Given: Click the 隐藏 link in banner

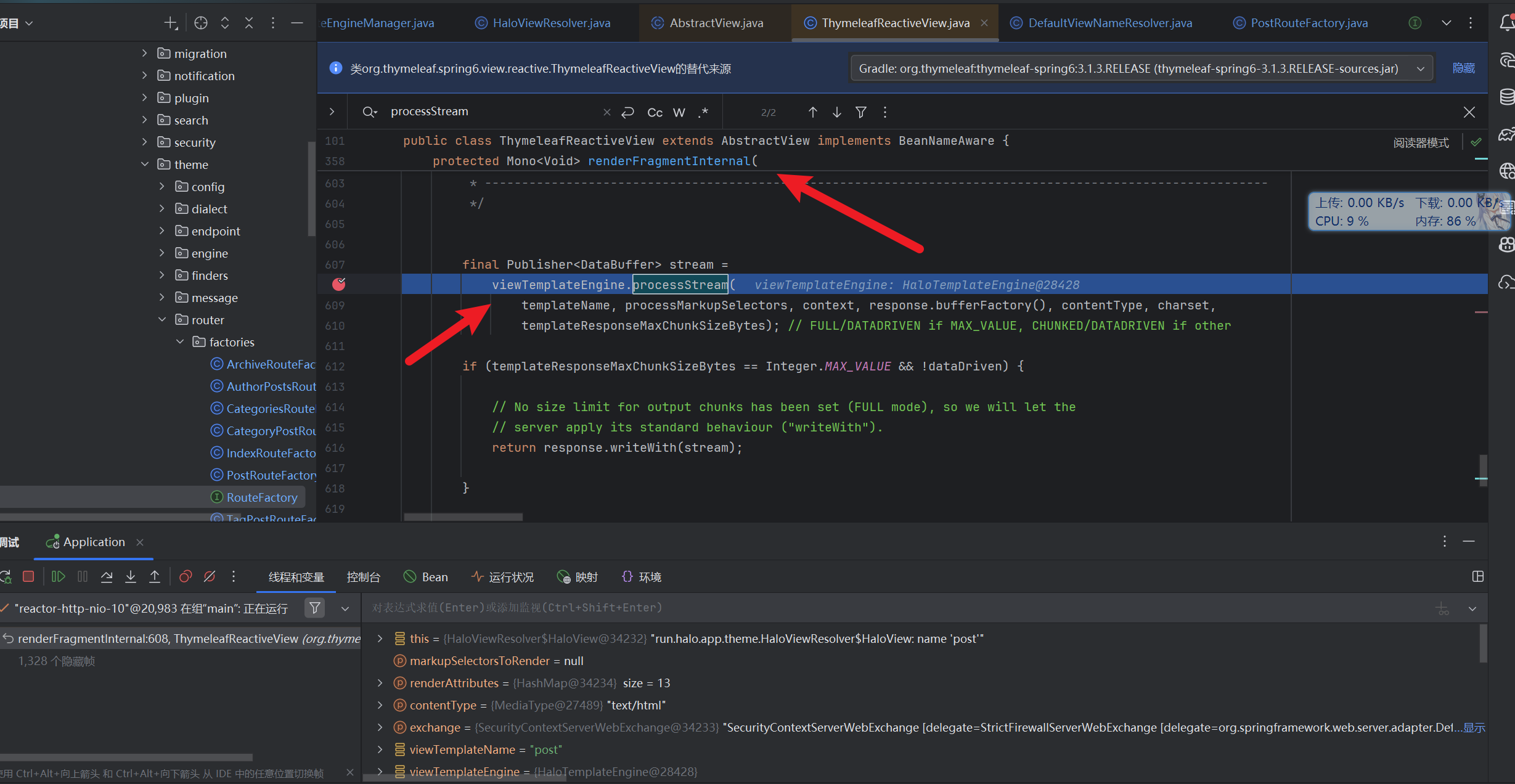Looking at the screenshot, I should [1463, 68].
